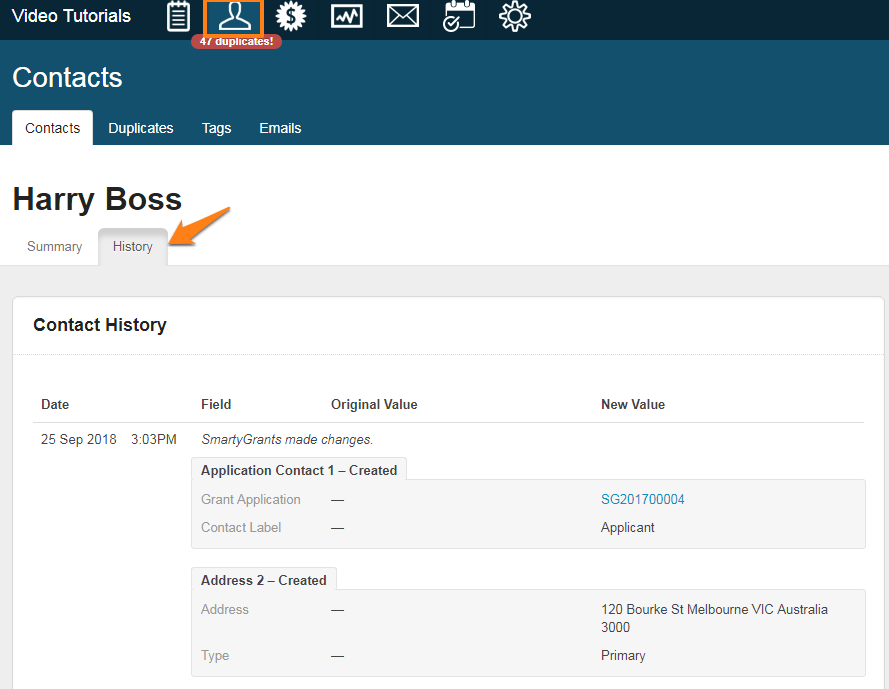Select the Emails tab
This screenshot has width=889, height=689.
pos(280,128)
